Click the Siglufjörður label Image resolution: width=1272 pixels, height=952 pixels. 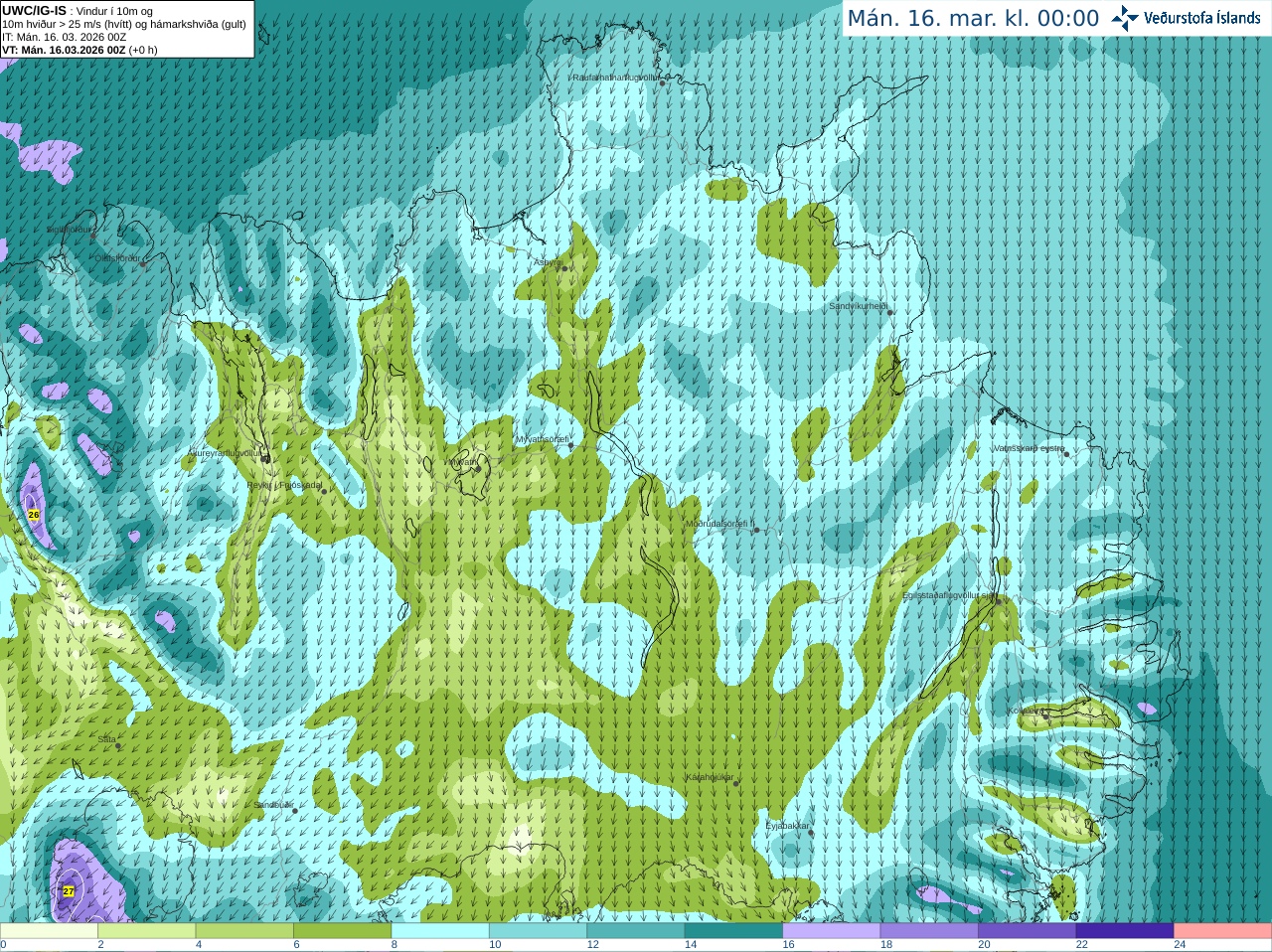[x=71, y=230]
